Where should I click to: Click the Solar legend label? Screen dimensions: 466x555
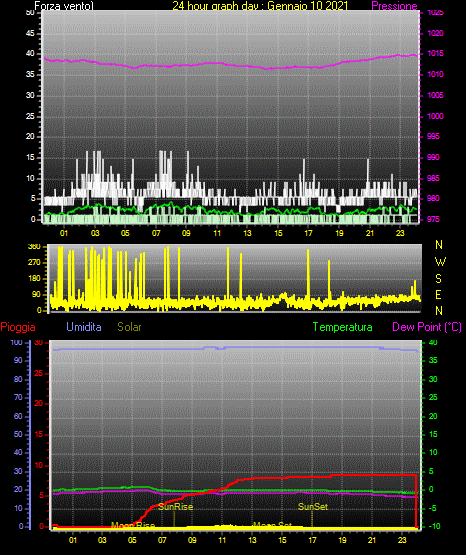click(129, 327)
